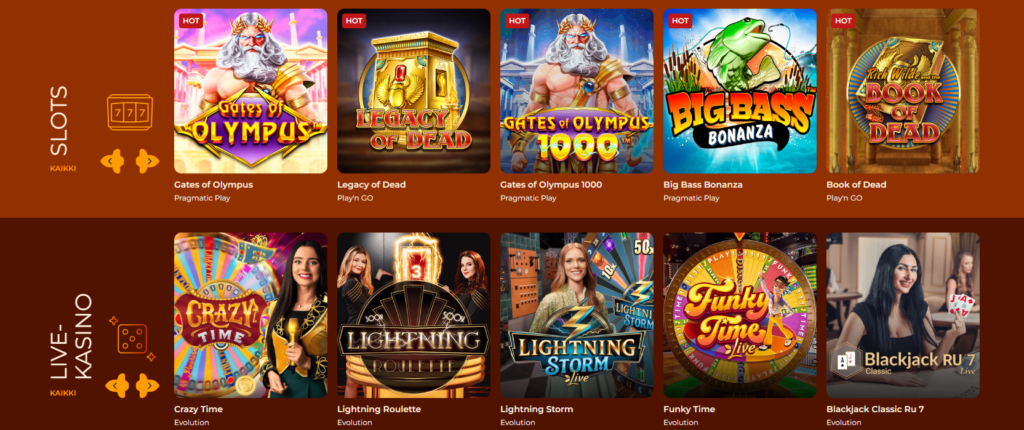
Task: Show next slots with right arrow
Action: (147, 160)
